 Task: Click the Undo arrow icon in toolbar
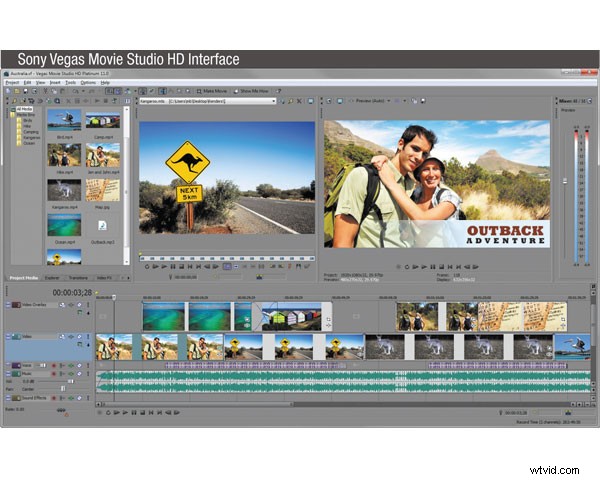click(x=75, y=91)
